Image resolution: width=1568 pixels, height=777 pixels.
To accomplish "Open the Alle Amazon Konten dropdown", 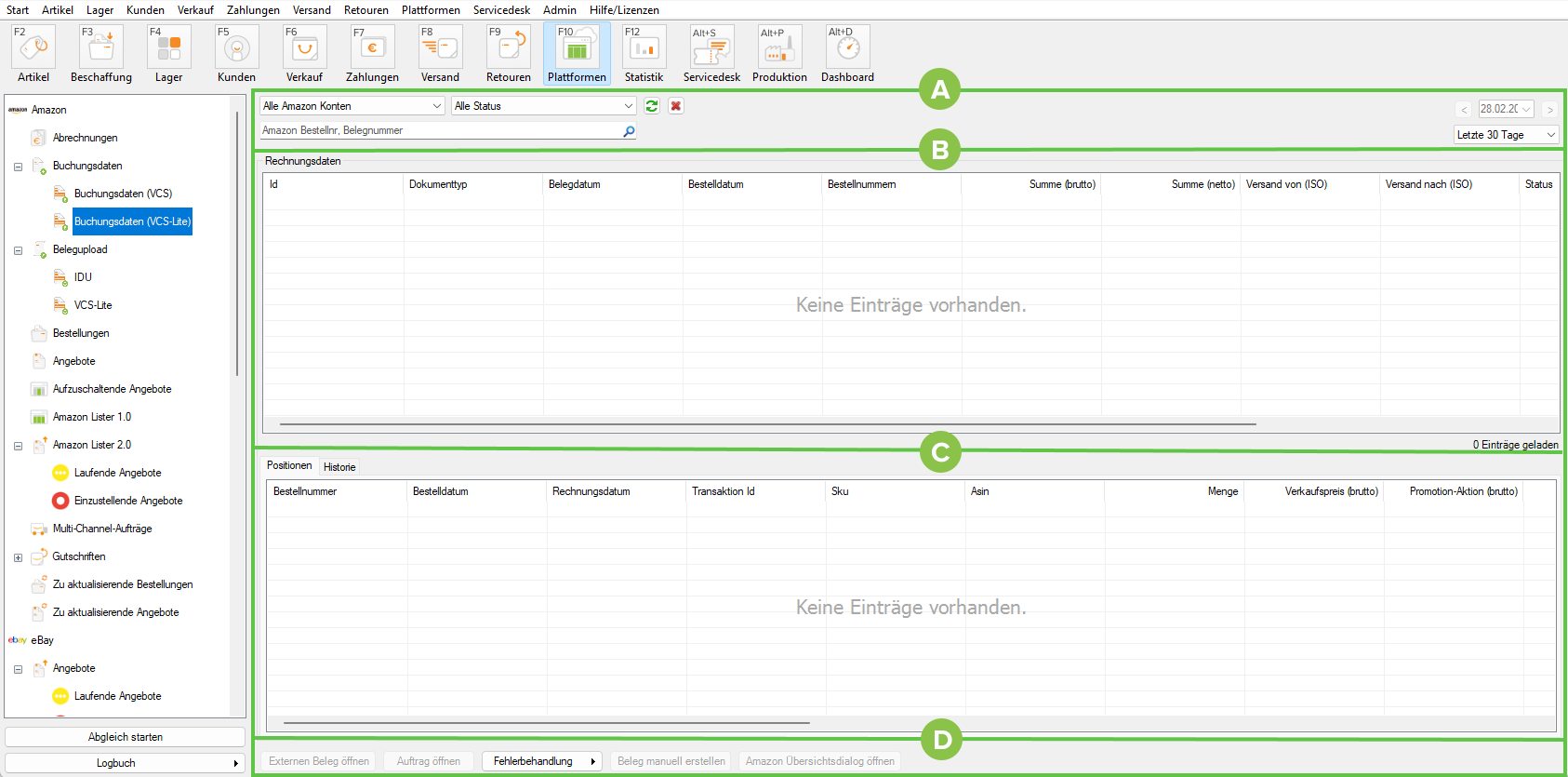I will coord(352,106).
